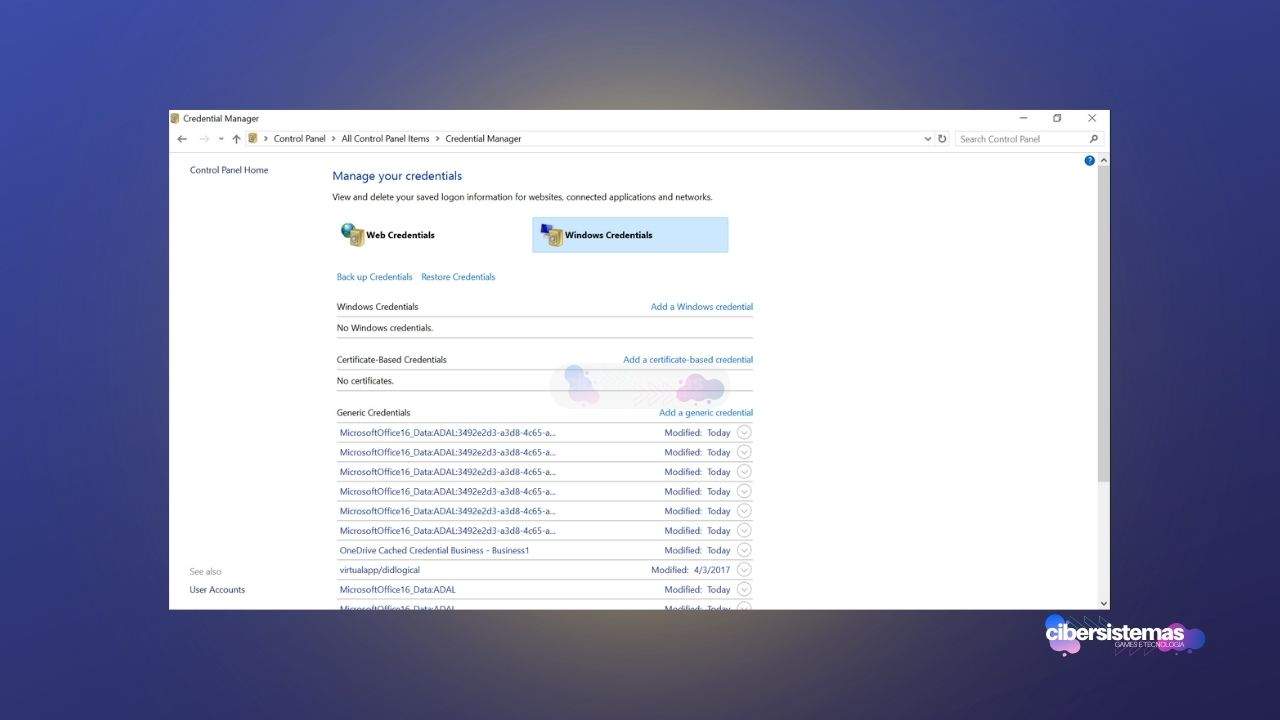The image size is (1280, 720).
Task: Open Control Panel breadcrumb in address bar
Action: point(300,139)
